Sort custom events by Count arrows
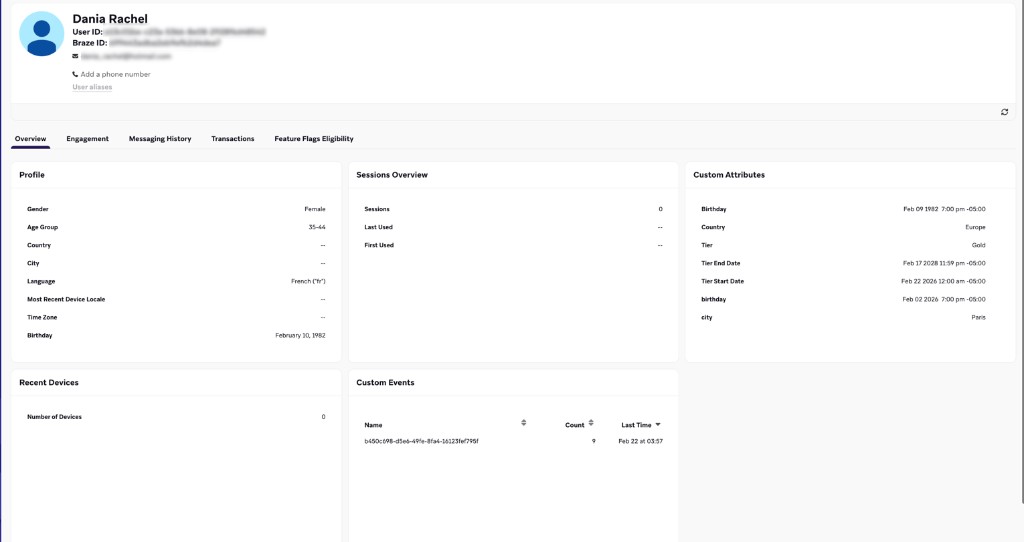The height and width of the screenshot is (542, 1024). [591, 423]
